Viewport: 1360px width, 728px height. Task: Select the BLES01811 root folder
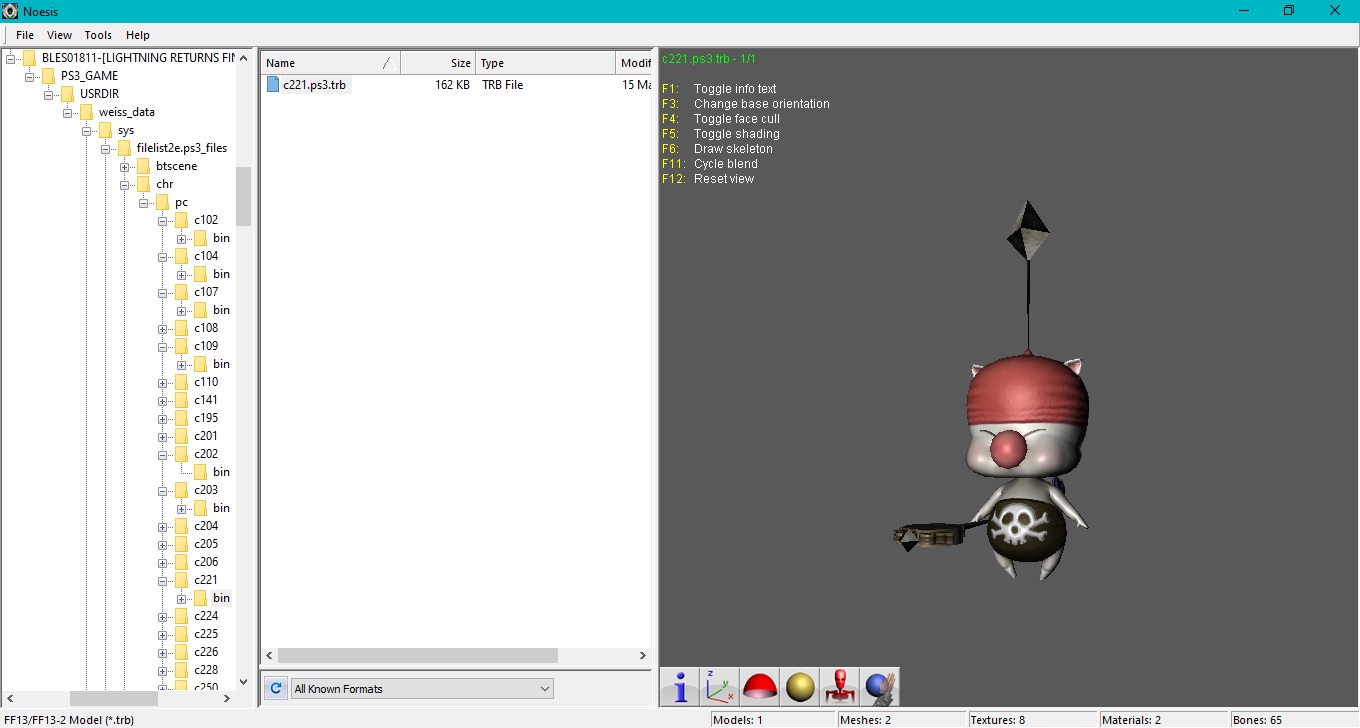pos(138,58)
